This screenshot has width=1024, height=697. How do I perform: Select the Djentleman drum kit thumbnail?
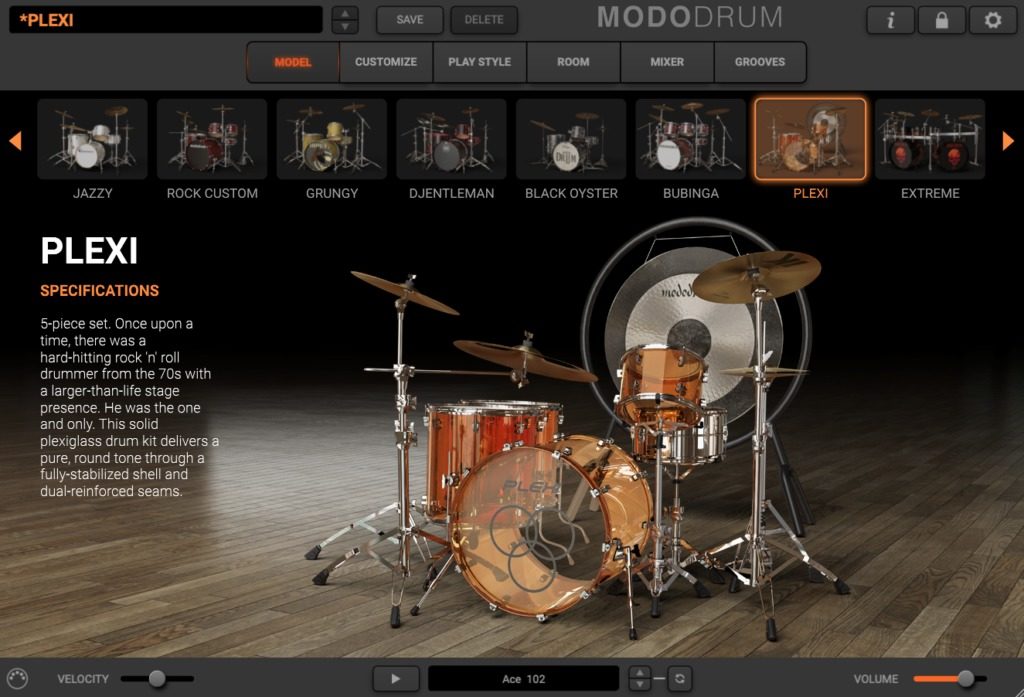[451, 138]
